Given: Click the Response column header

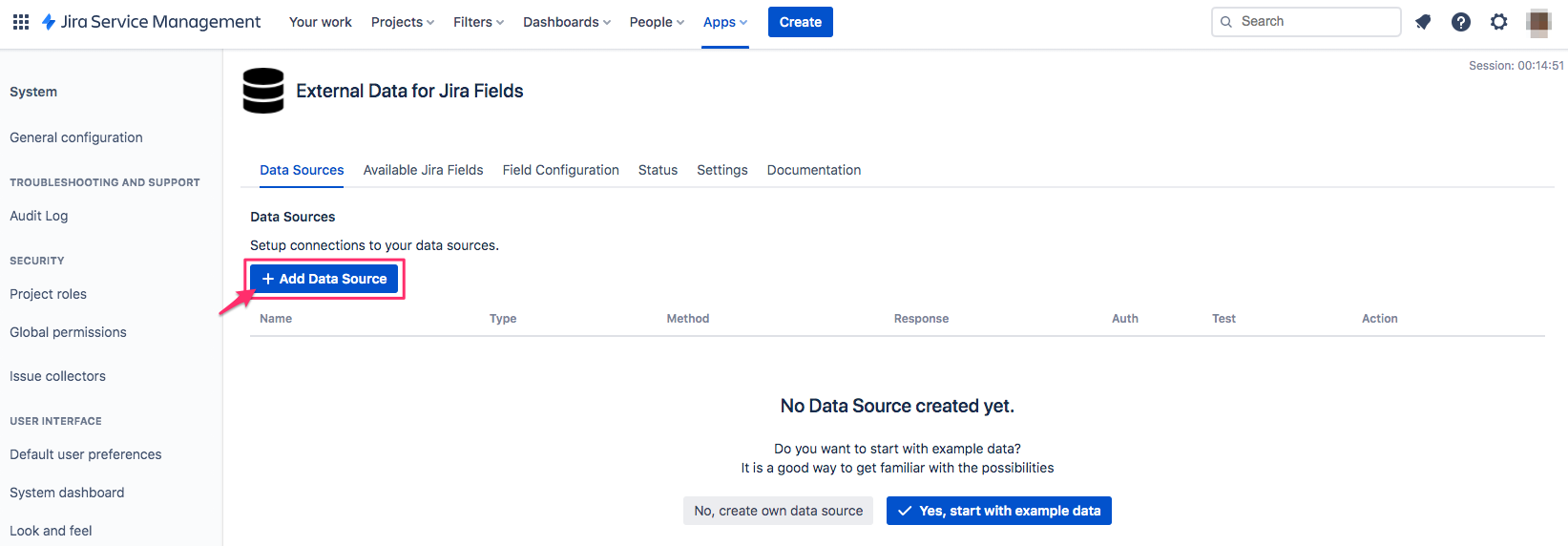Looking at the screenshot, I should 922,319.
